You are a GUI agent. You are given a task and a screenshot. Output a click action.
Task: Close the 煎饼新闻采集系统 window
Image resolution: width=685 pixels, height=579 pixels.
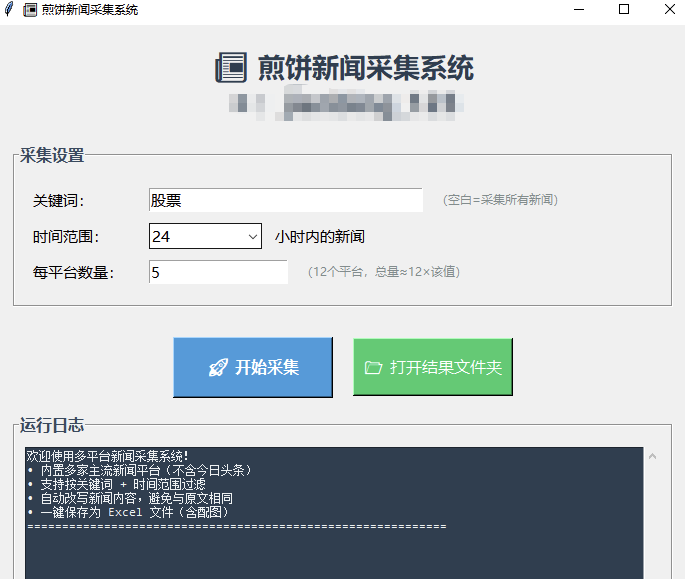(x=669, y=10)
